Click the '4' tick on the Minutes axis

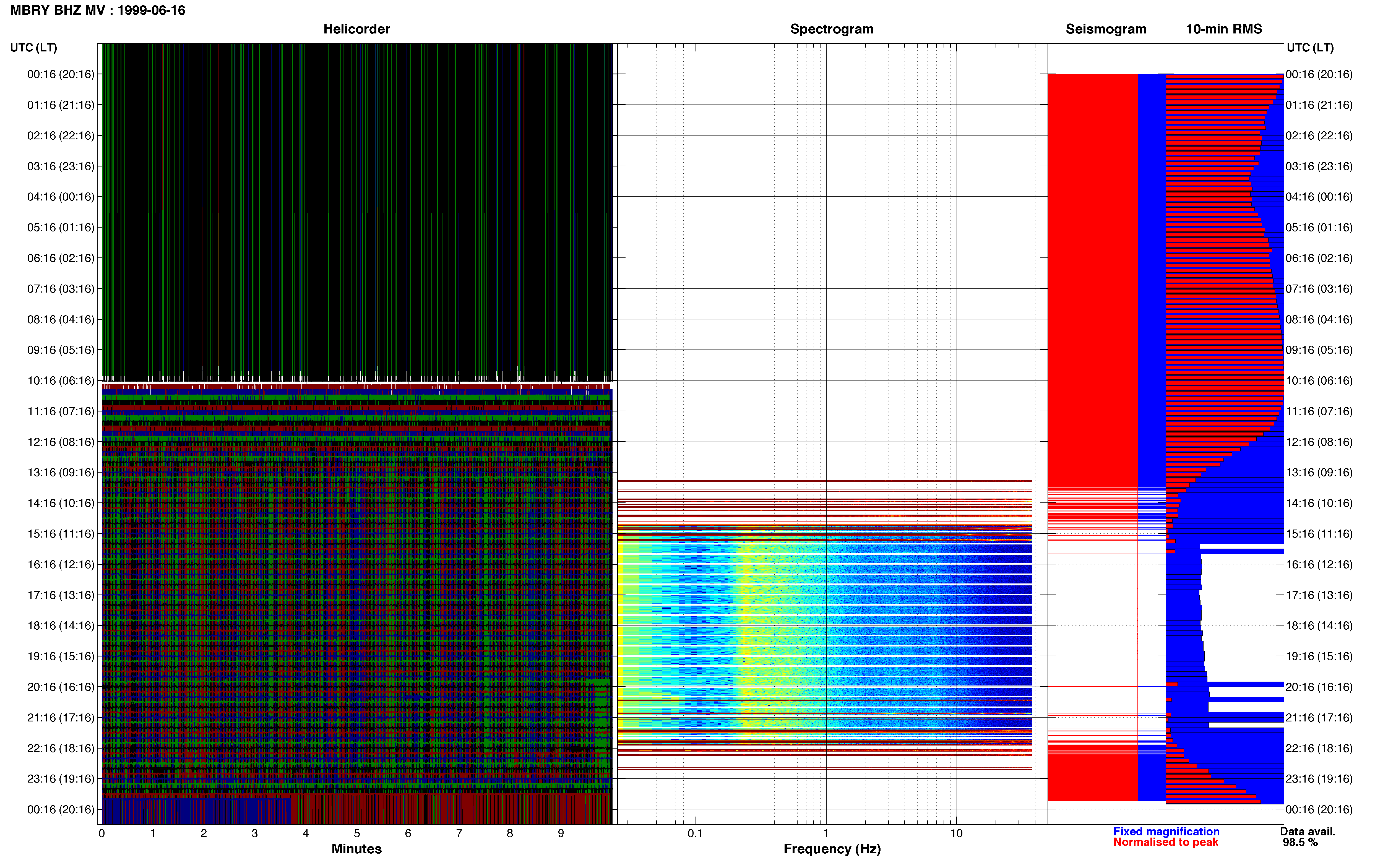[306, 833]
